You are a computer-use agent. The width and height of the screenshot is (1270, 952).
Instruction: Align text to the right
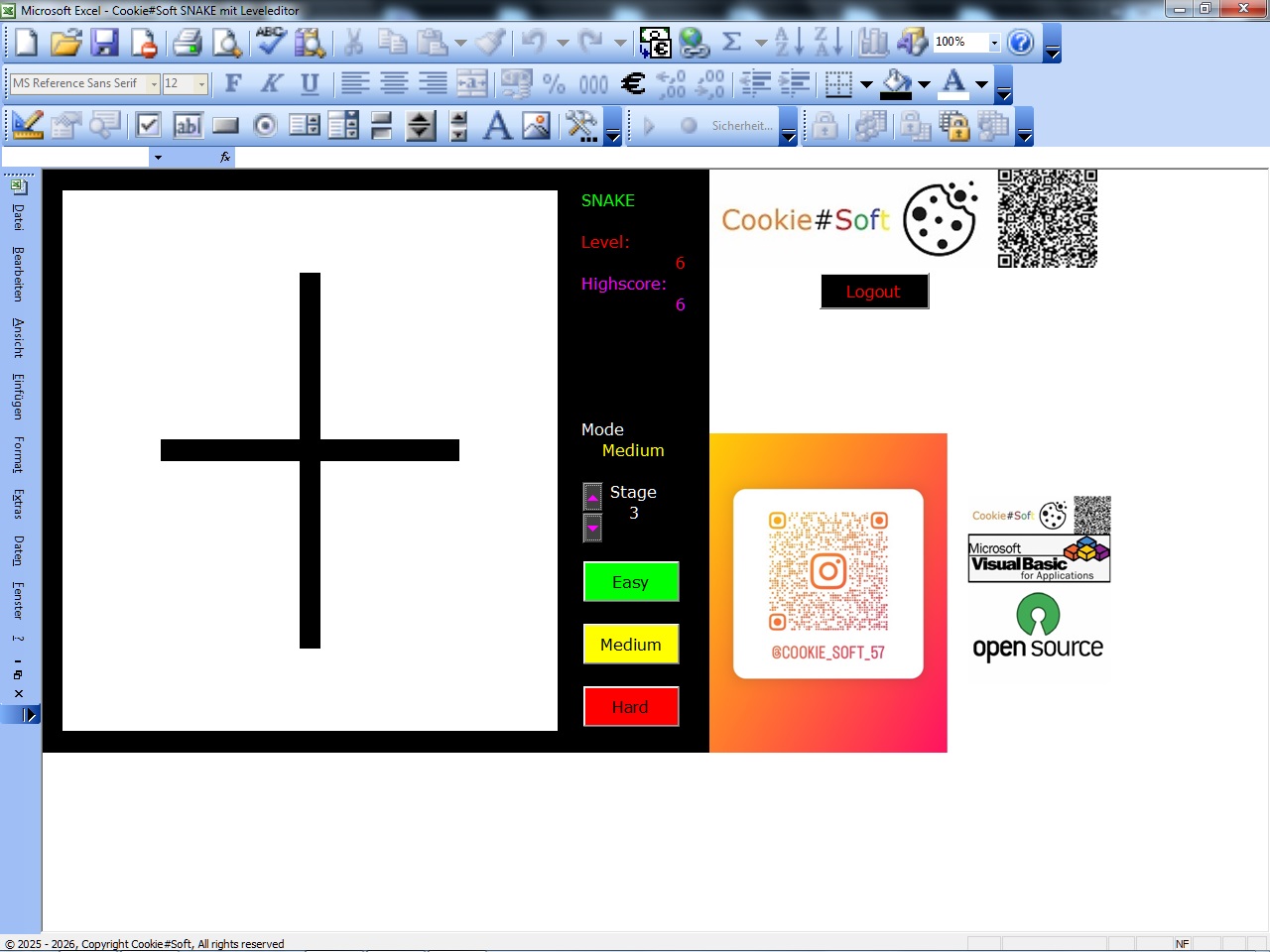(x=433, y=83)
